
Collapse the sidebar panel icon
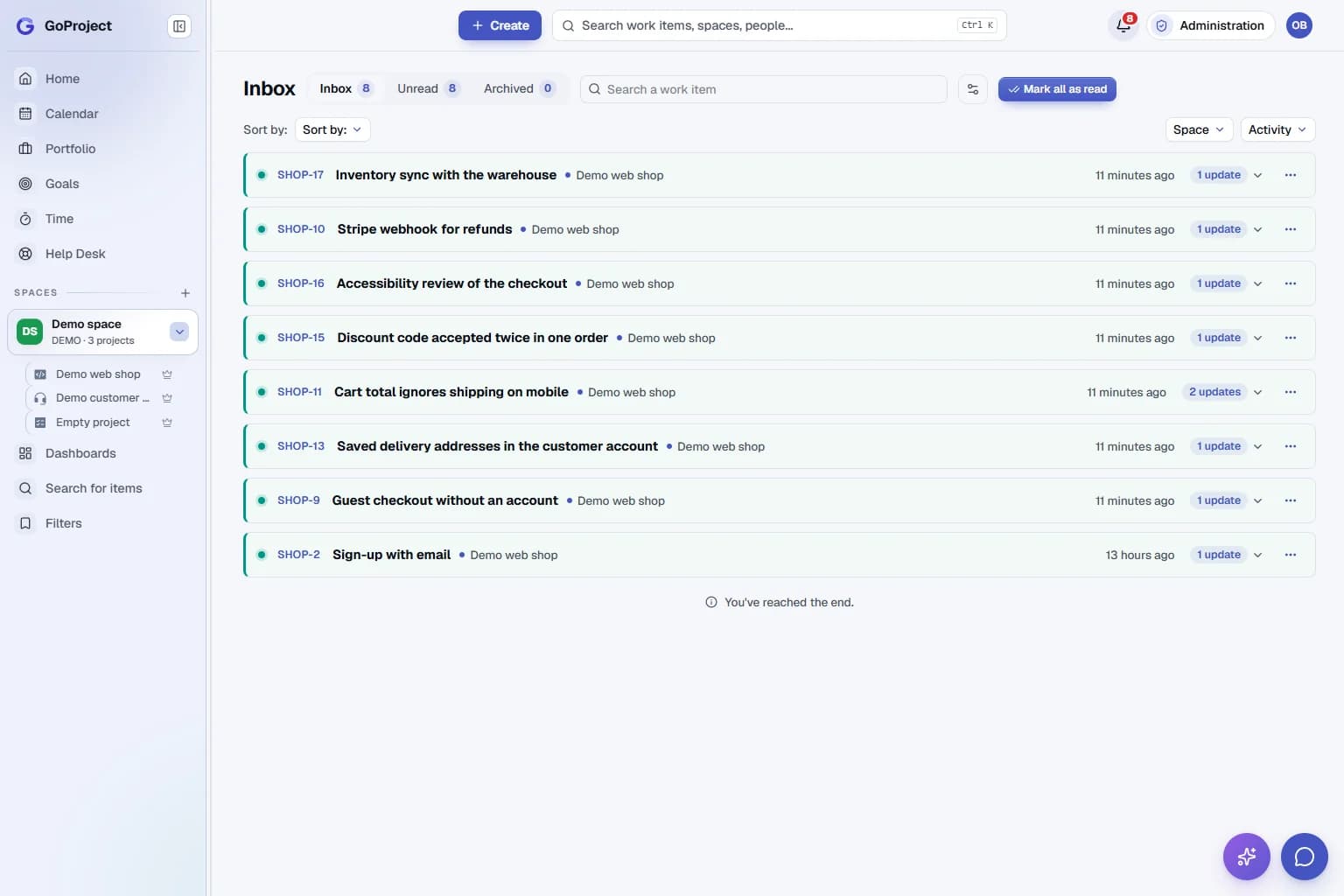[179, 26]
